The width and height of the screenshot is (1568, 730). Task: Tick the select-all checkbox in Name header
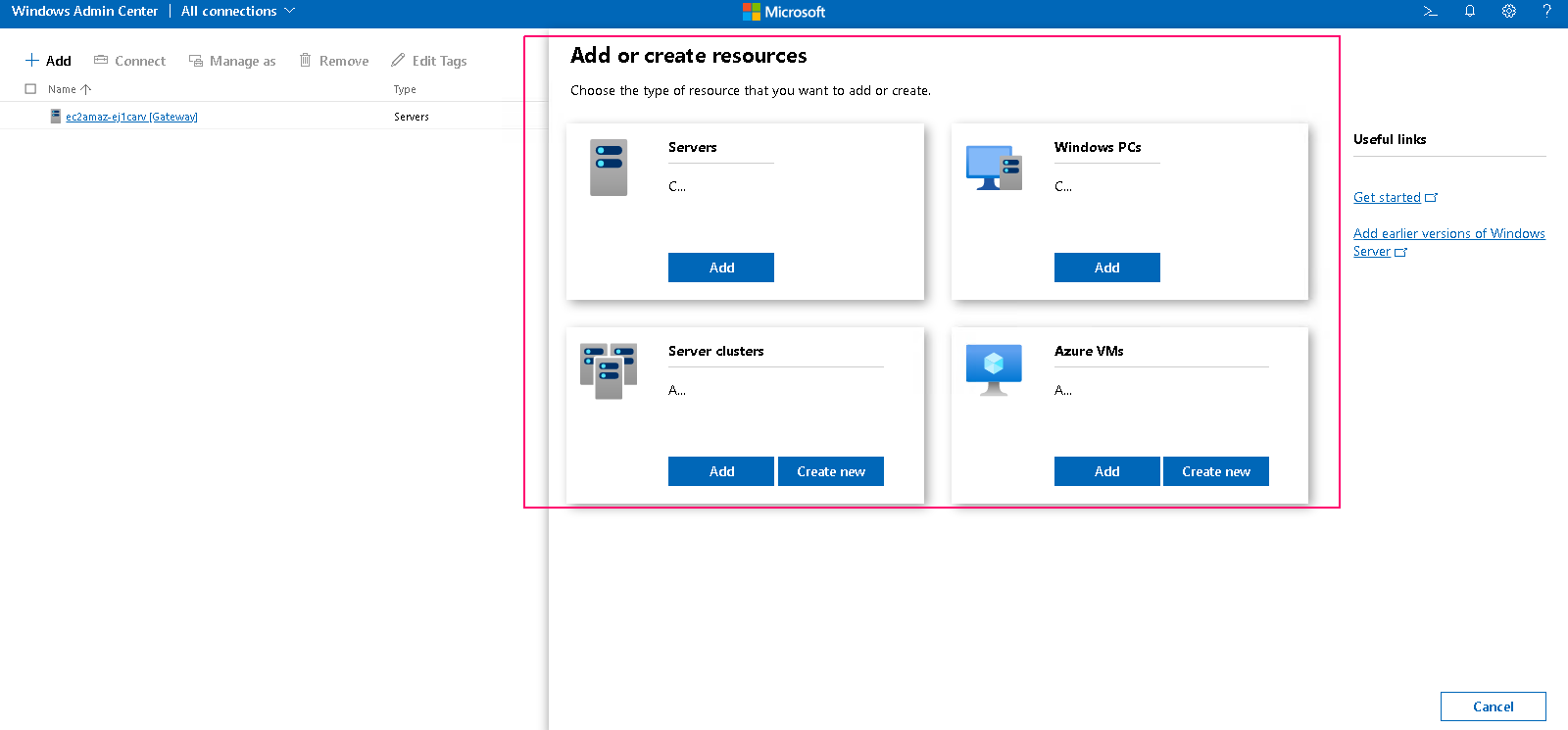click(30, 89)
